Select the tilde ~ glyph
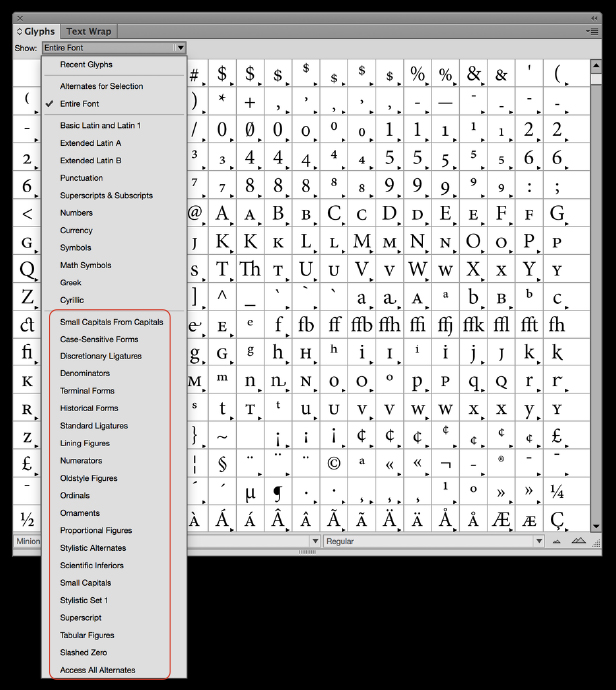 point(222,435)
